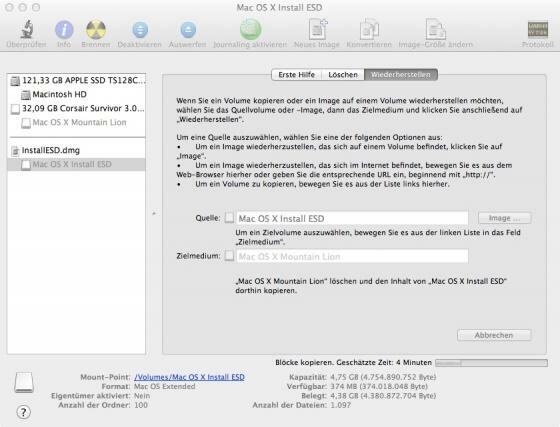Click the Image ... button

(504, 218)
